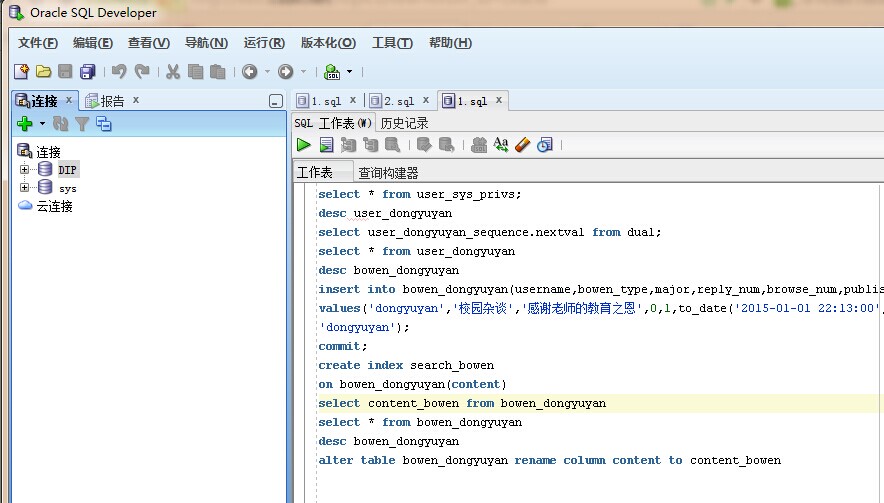Click the Schema Browser icon in connections toolbar
Viewport: 884px width, 503px height.
click(x=104, y=123)
